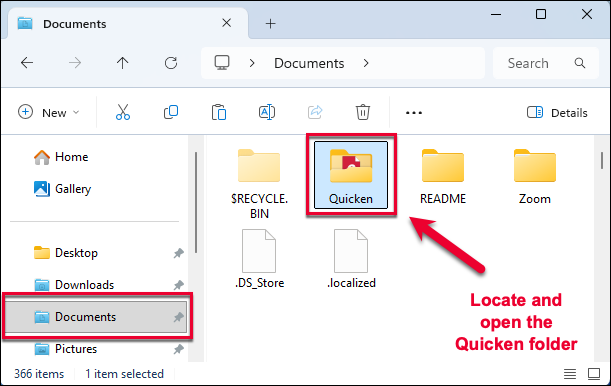Viewport: 611px width, 386px height.
Task: Click the pin icon next to Pictures
Action: pyautogui.click(x=178, y=349)
